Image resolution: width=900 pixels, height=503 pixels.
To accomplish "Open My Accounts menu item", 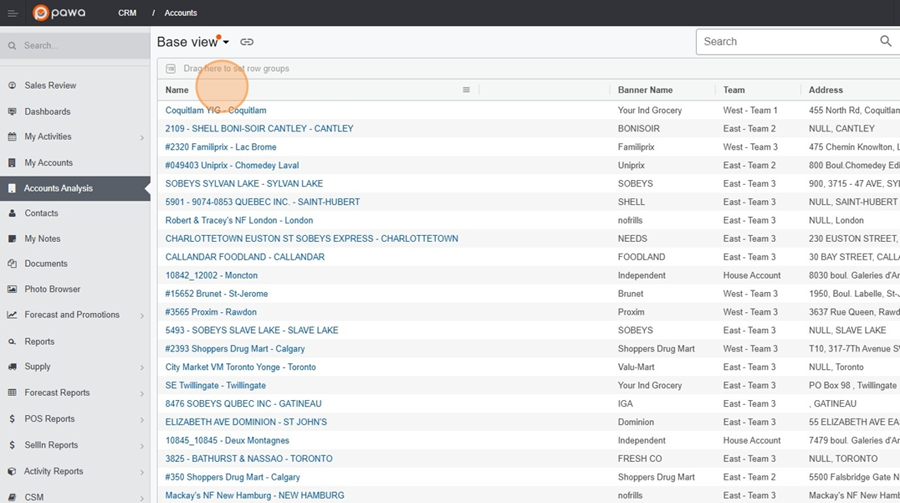I will [x=49, y=162].
